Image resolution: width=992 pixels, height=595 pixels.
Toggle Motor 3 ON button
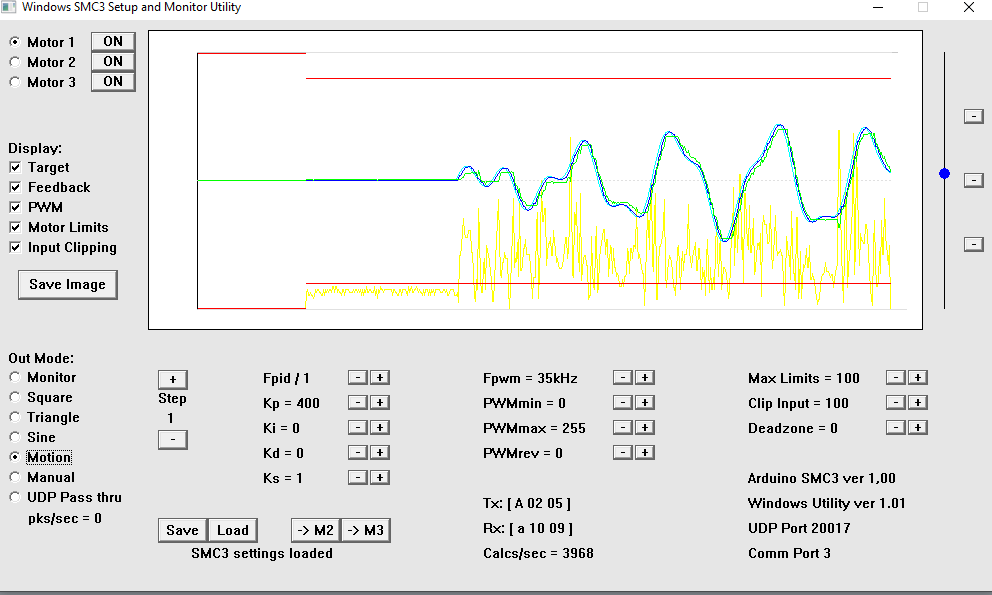click(x=113, y=82)
